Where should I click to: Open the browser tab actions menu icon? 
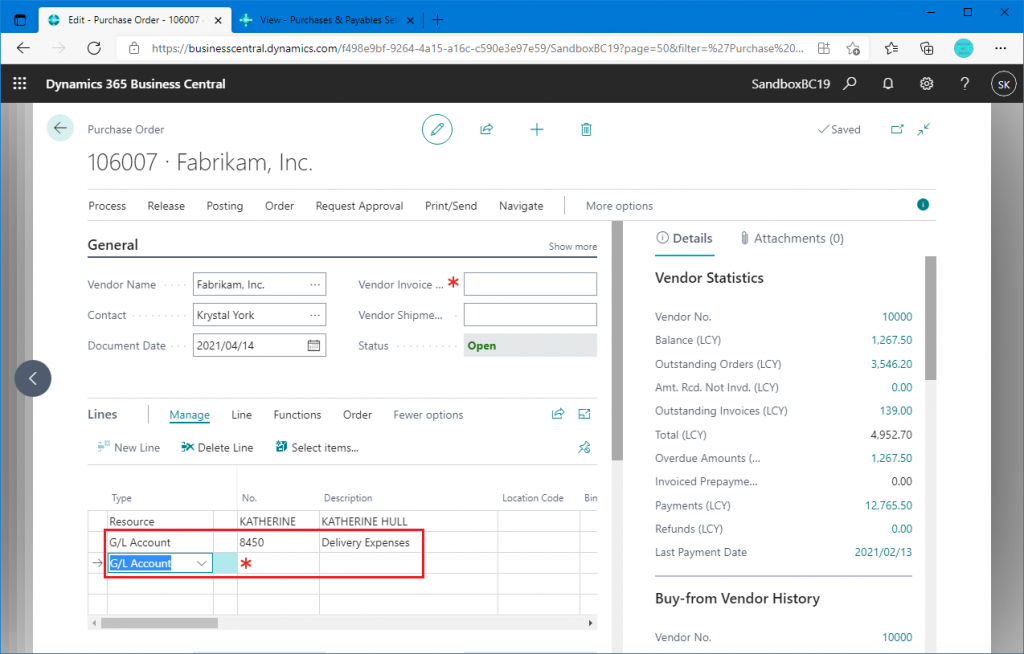(20, 20)
